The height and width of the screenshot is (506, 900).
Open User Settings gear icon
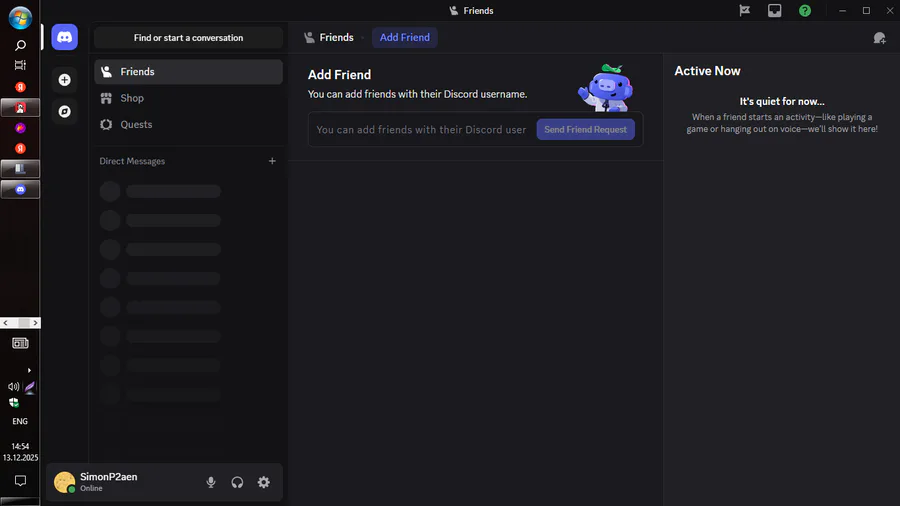point(263,482)
